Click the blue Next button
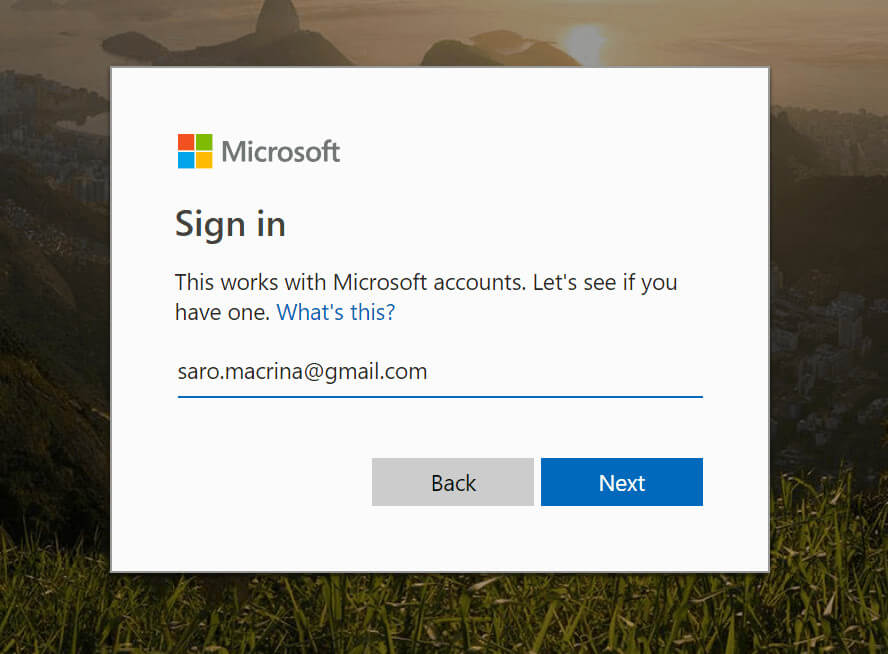The image size is (888, 654). point(622,482)
